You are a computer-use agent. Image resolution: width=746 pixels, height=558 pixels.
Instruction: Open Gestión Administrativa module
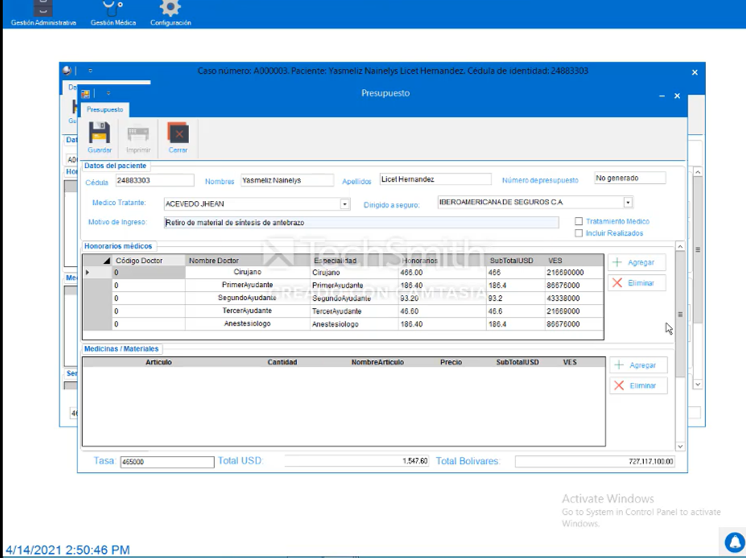pos(43,13)
